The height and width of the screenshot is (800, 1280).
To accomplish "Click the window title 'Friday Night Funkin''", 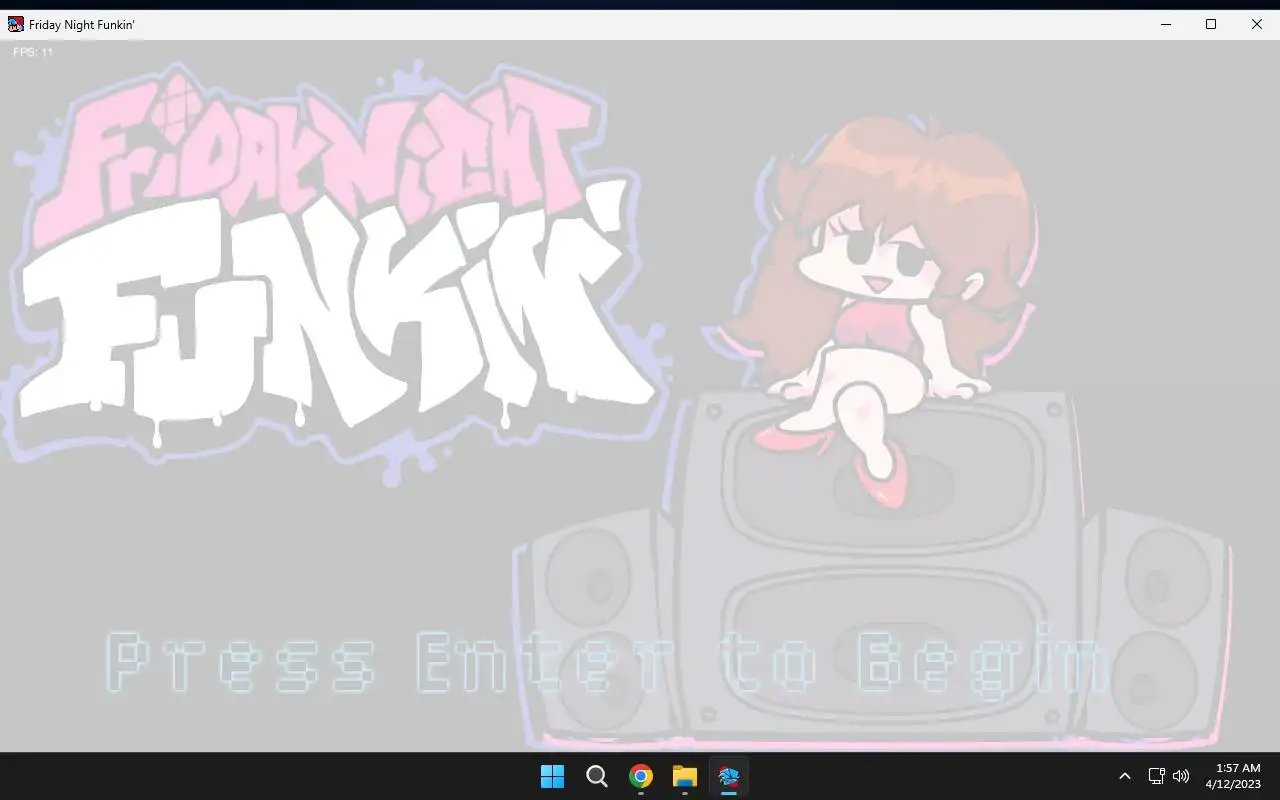I will click(82, 25).
